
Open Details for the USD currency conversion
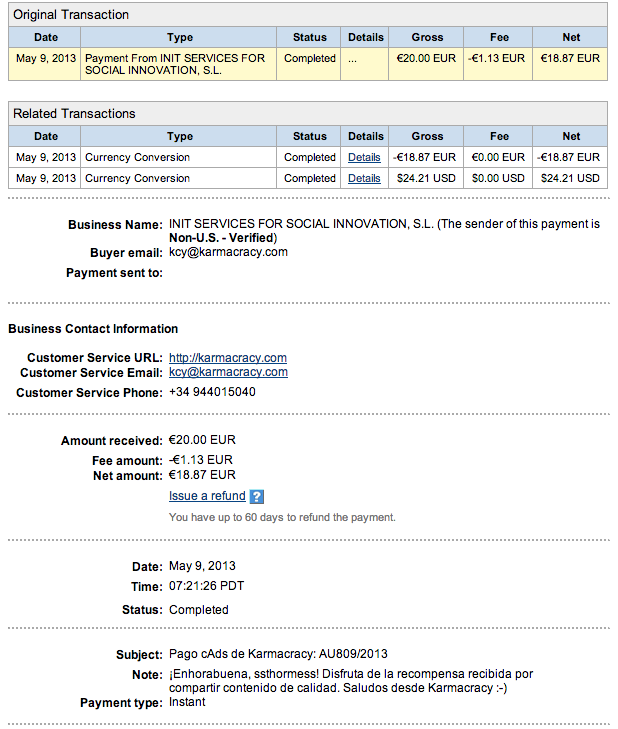tap(364, 179)
